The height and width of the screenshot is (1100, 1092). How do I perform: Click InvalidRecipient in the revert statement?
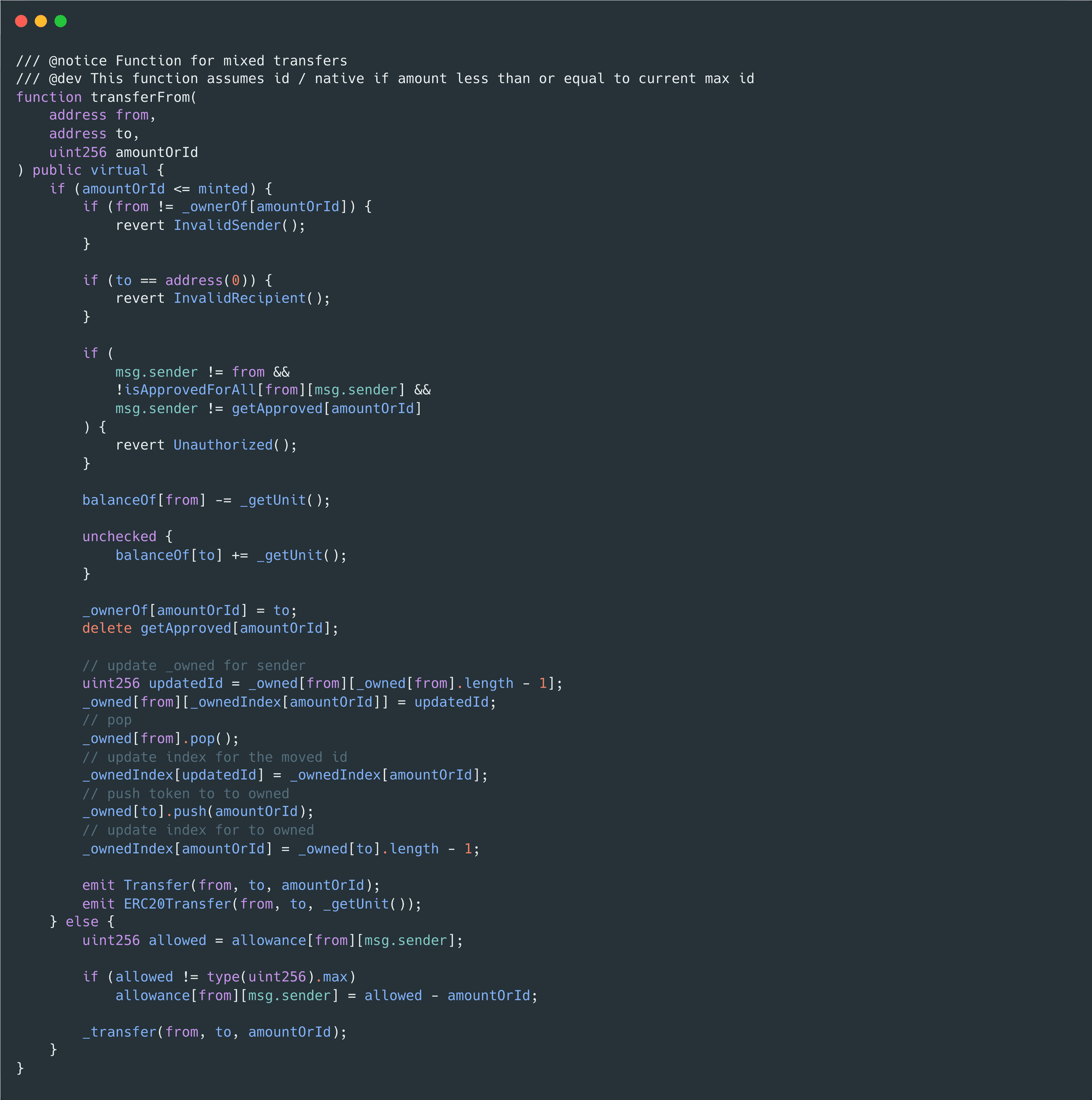point(240,298)
